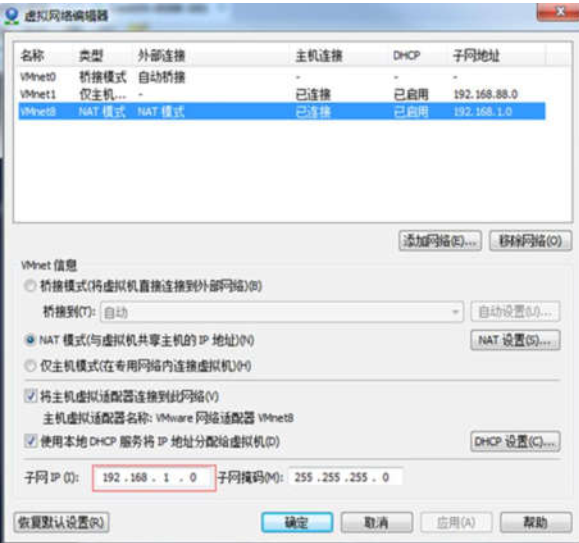This screenshot has width=579, height=543.
Task: Select 仅主机模式 radio button
Action: (30, 366)
